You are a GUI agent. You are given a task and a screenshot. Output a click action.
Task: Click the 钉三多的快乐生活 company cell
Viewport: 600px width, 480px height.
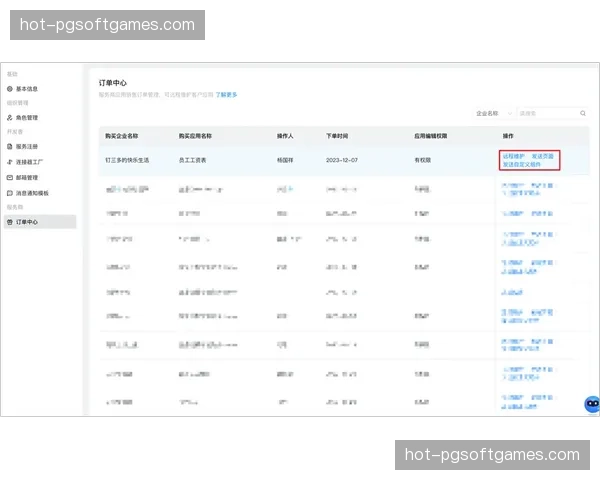[127, 160]
